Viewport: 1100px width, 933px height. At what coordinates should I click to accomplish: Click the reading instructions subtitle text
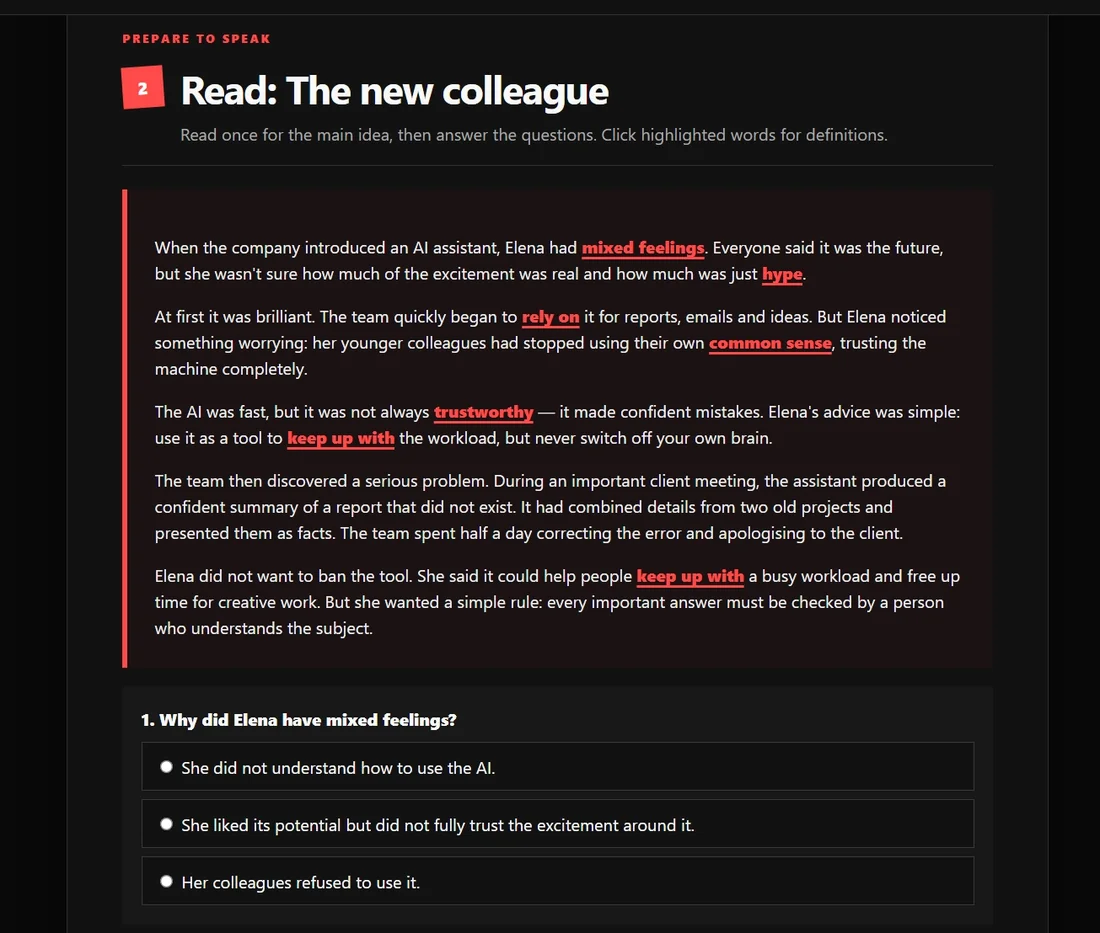(x=534, y=135)
